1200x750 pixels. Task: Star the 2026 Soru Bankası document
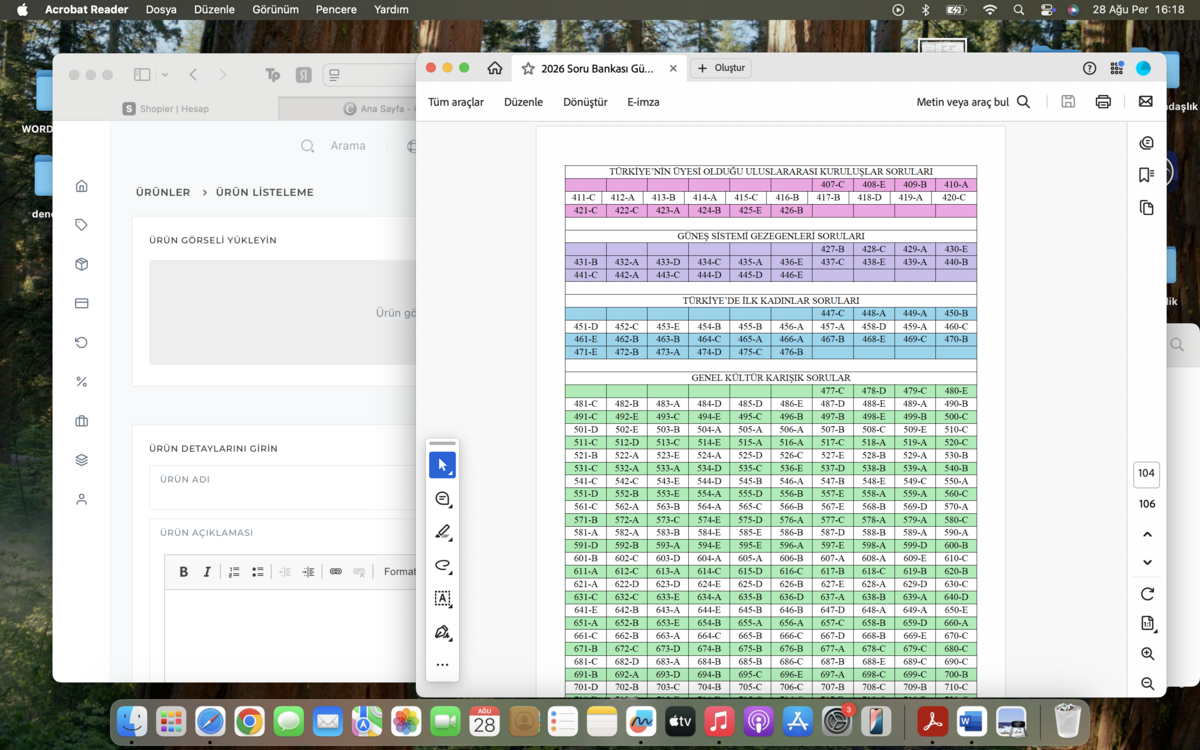[528, 68]
